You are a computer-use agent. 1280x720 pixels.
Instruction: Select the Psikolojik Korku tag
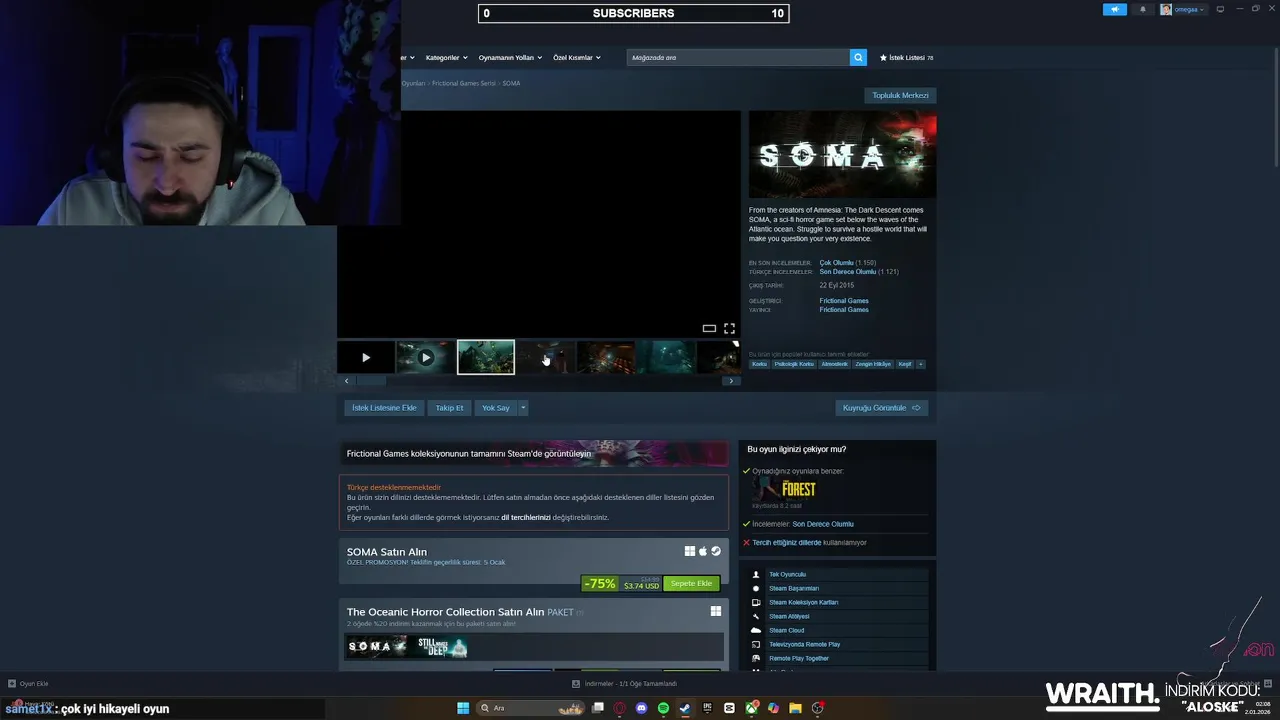794,364
